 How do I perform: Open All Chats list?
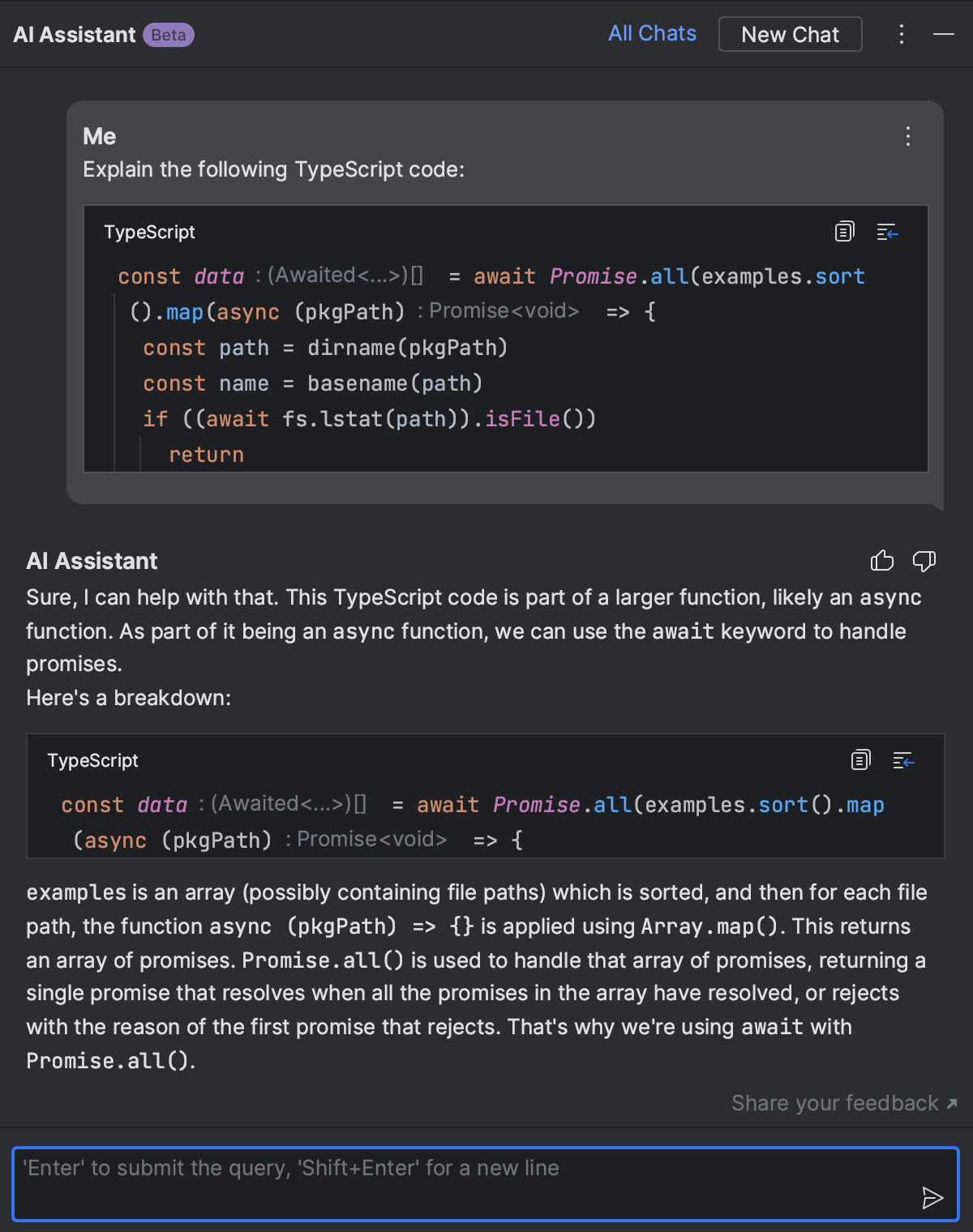652,34
